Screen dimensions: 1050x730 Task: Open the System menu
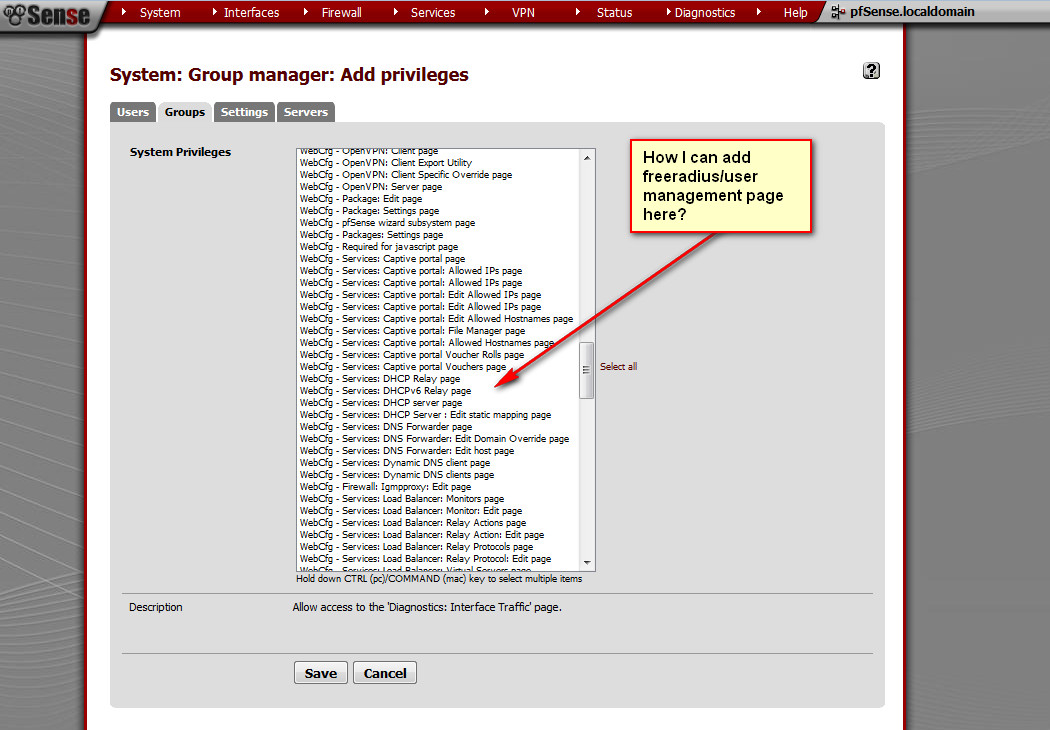pos(160,13)
